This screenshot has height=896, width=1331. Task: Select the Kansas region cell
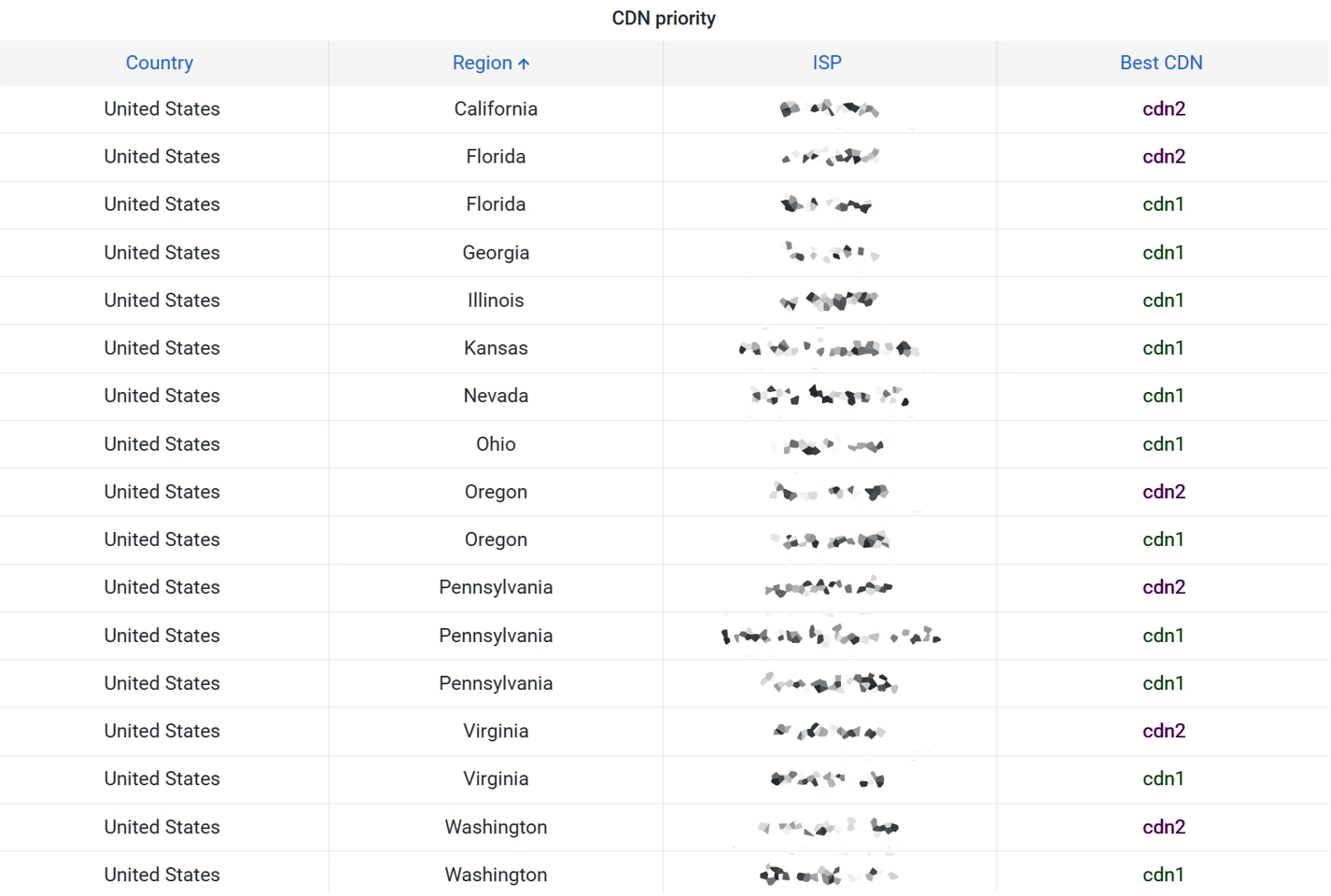tap(496, 347)
